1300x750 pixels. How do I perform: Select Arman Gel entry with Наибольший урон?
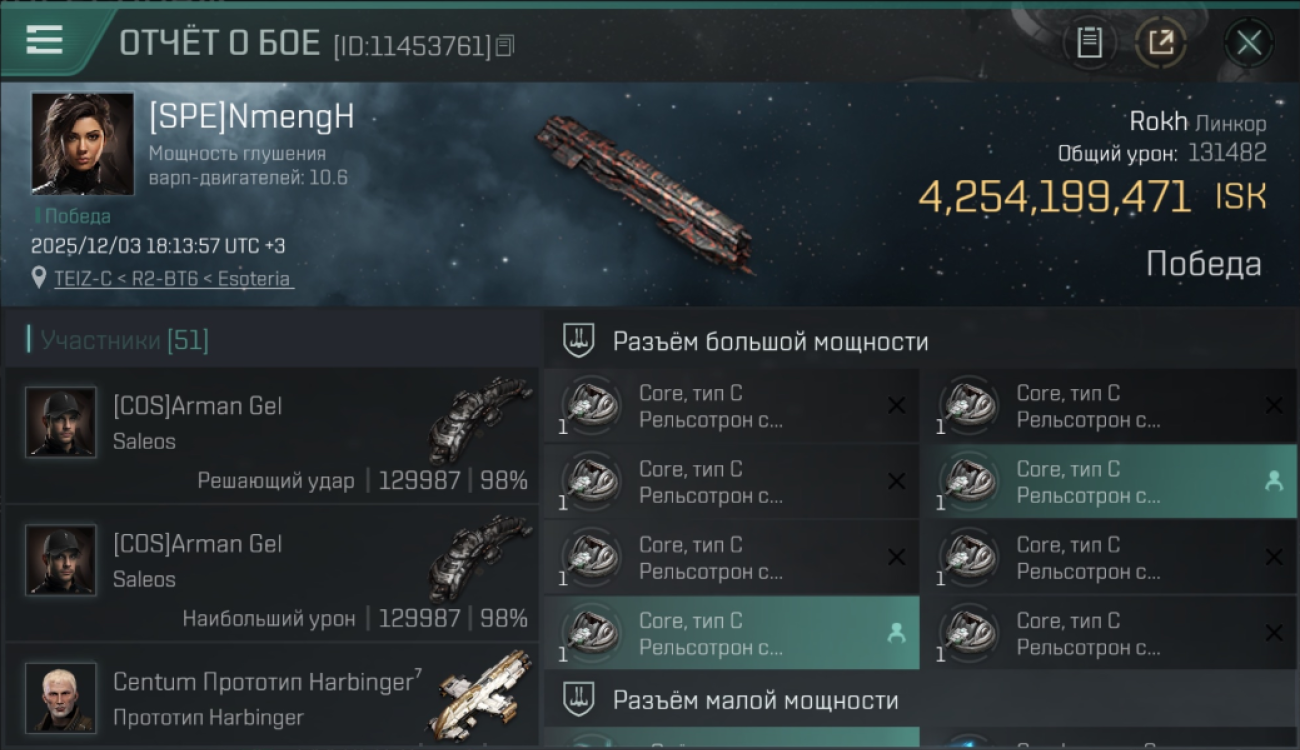click(271, 573)
